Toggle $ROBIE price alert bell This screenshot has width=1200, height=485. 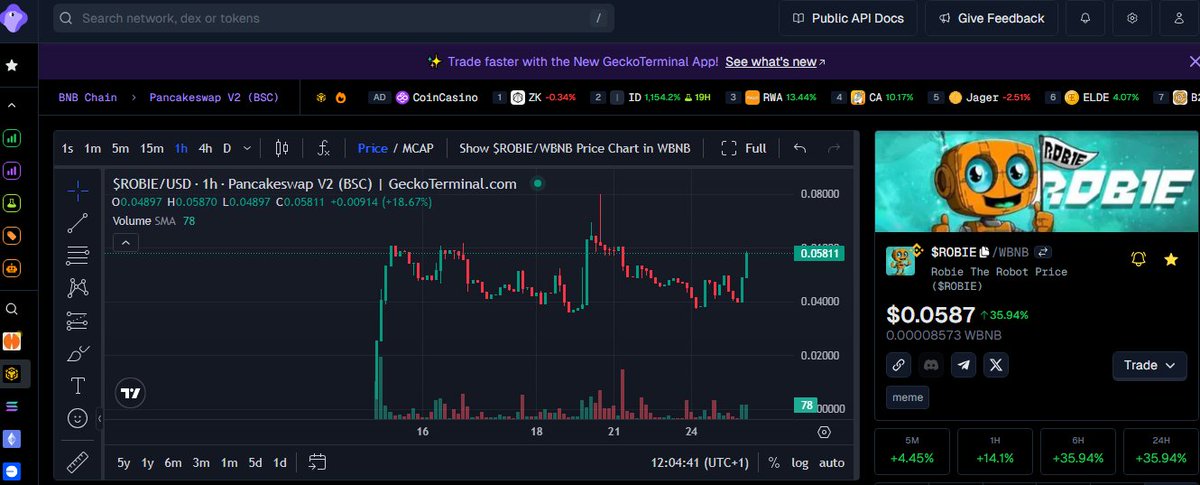coord(1138,259)
